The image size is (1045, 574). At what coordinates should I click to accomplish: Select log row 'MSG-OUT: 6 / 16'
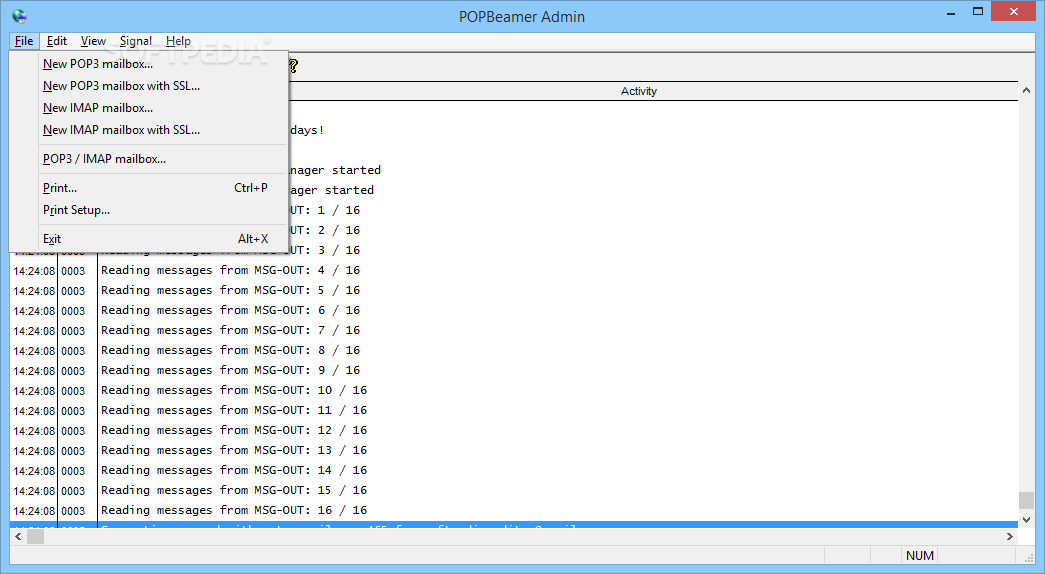(x=514, y=311)
